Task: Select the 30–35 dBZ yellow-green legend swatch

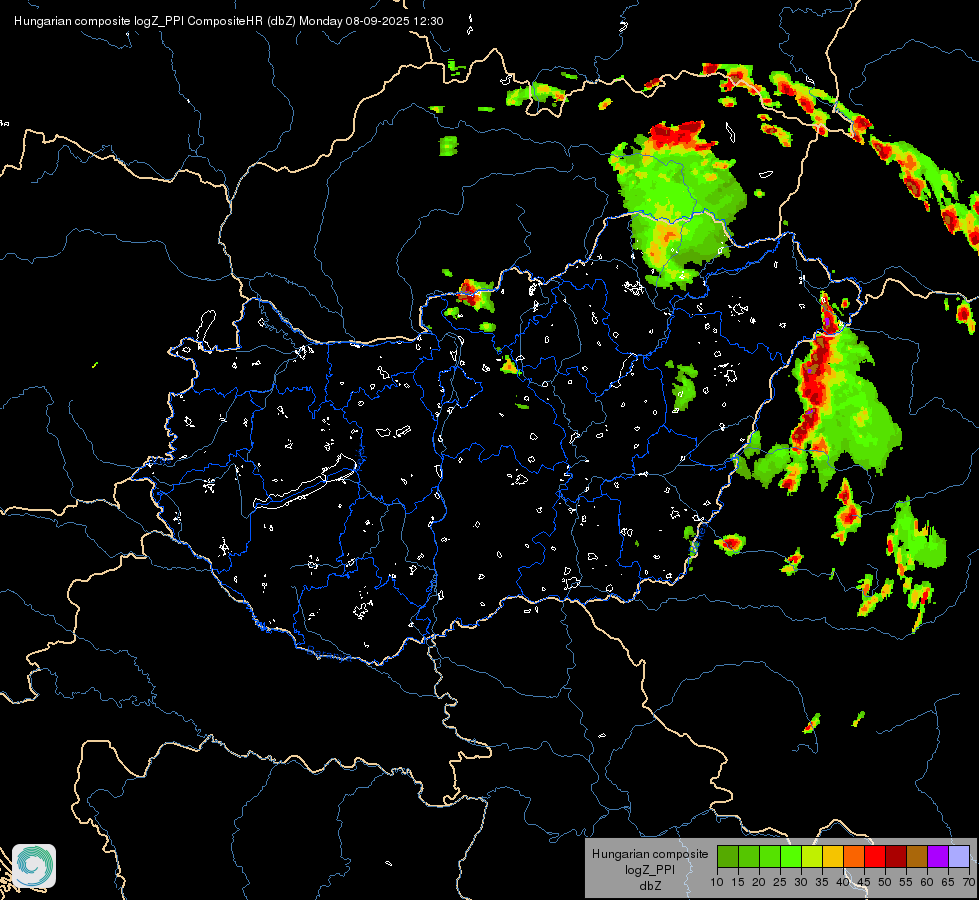Action: 812,856
